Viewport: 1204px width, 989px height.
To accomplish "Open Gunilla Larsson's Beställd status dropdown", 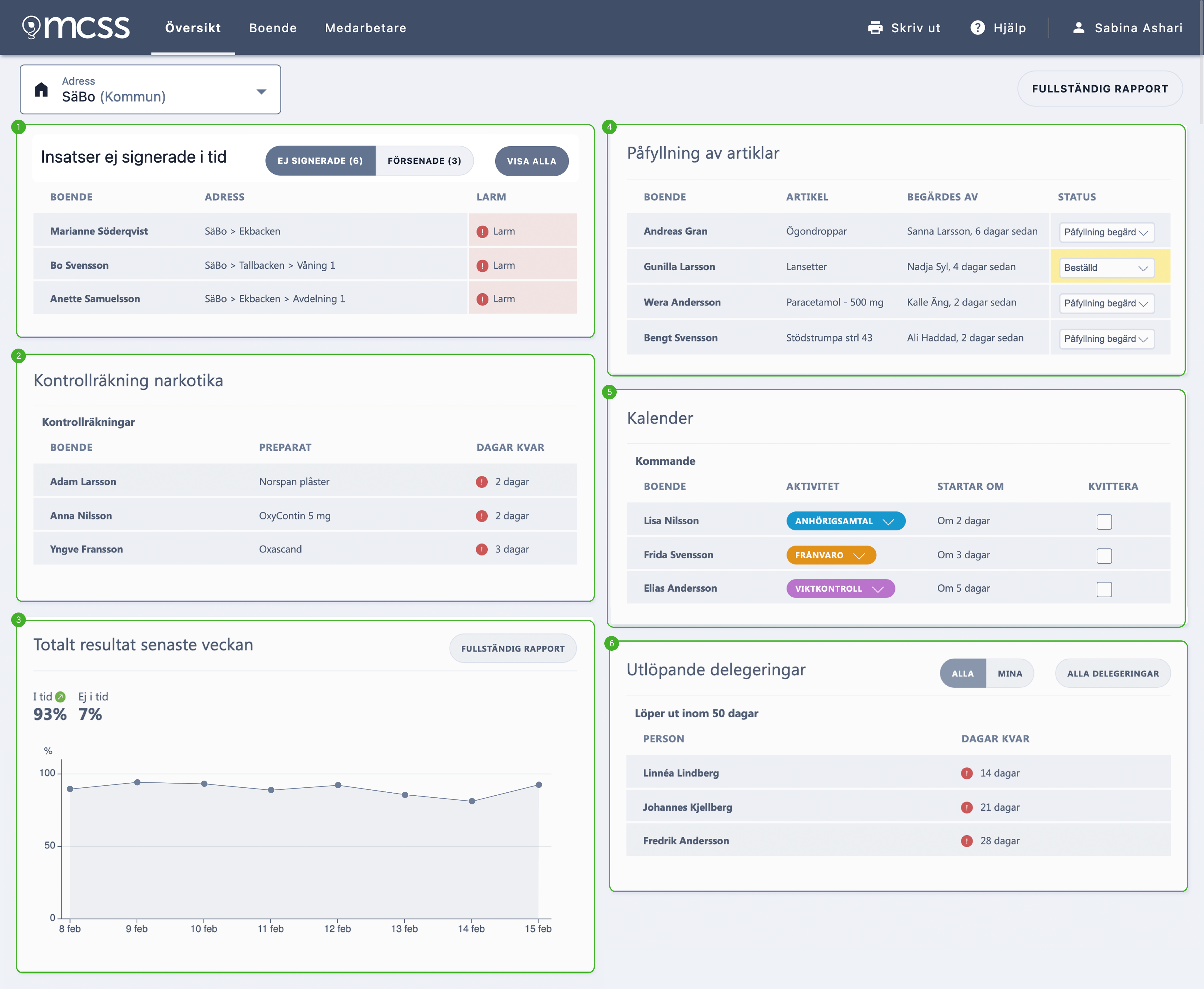I will tap(1106, 268).
